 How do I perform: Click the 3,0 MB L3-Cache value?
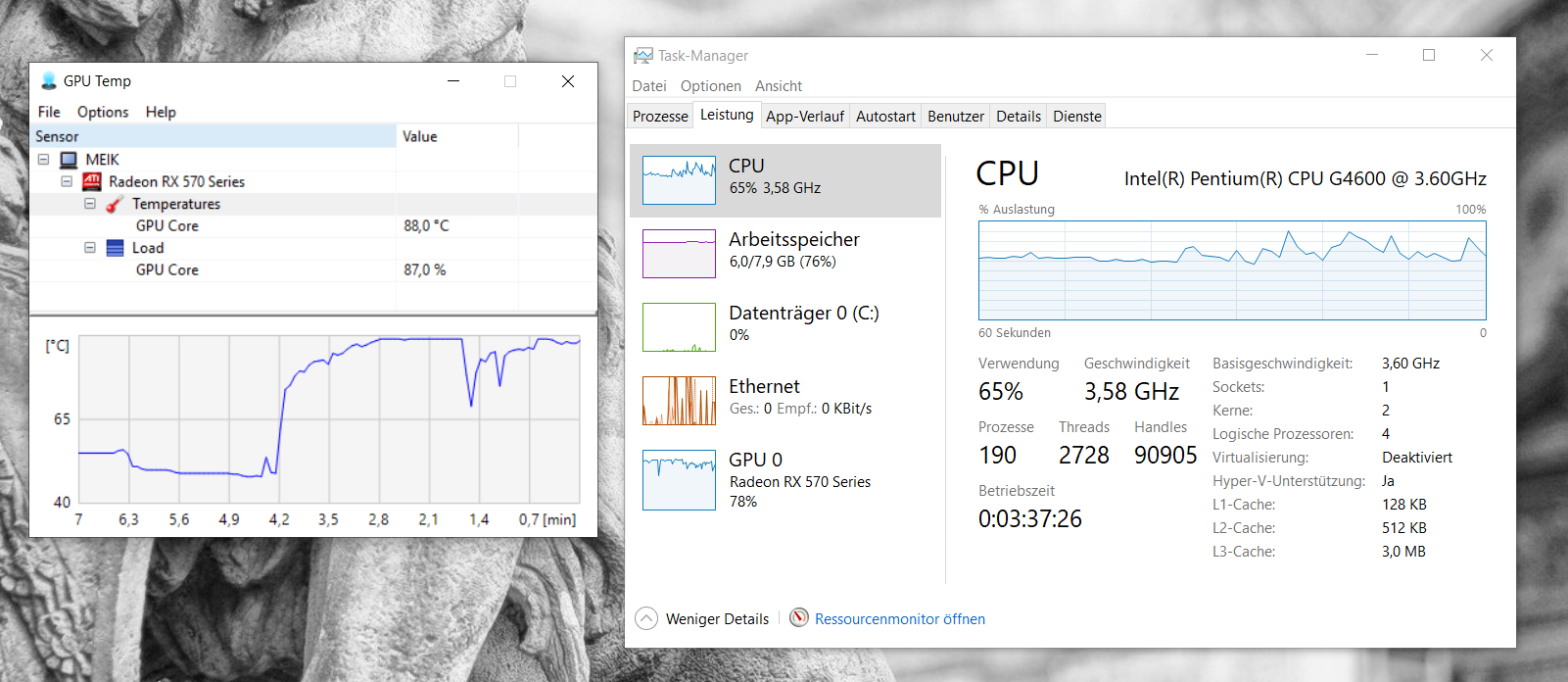pyautogui.click(x=1403, y=552)
